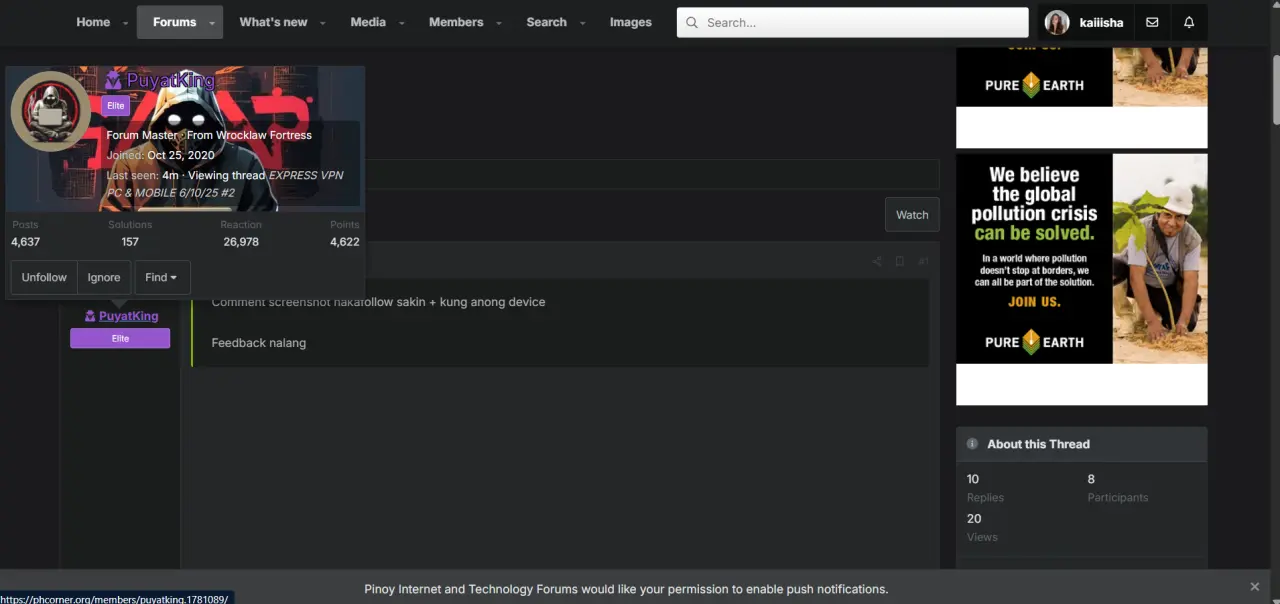The height and width of the screenshot is (604, 1280).
Task: Click 'Forum Master' title in member card
Action: pyautogui.click(x=142, y=135)
